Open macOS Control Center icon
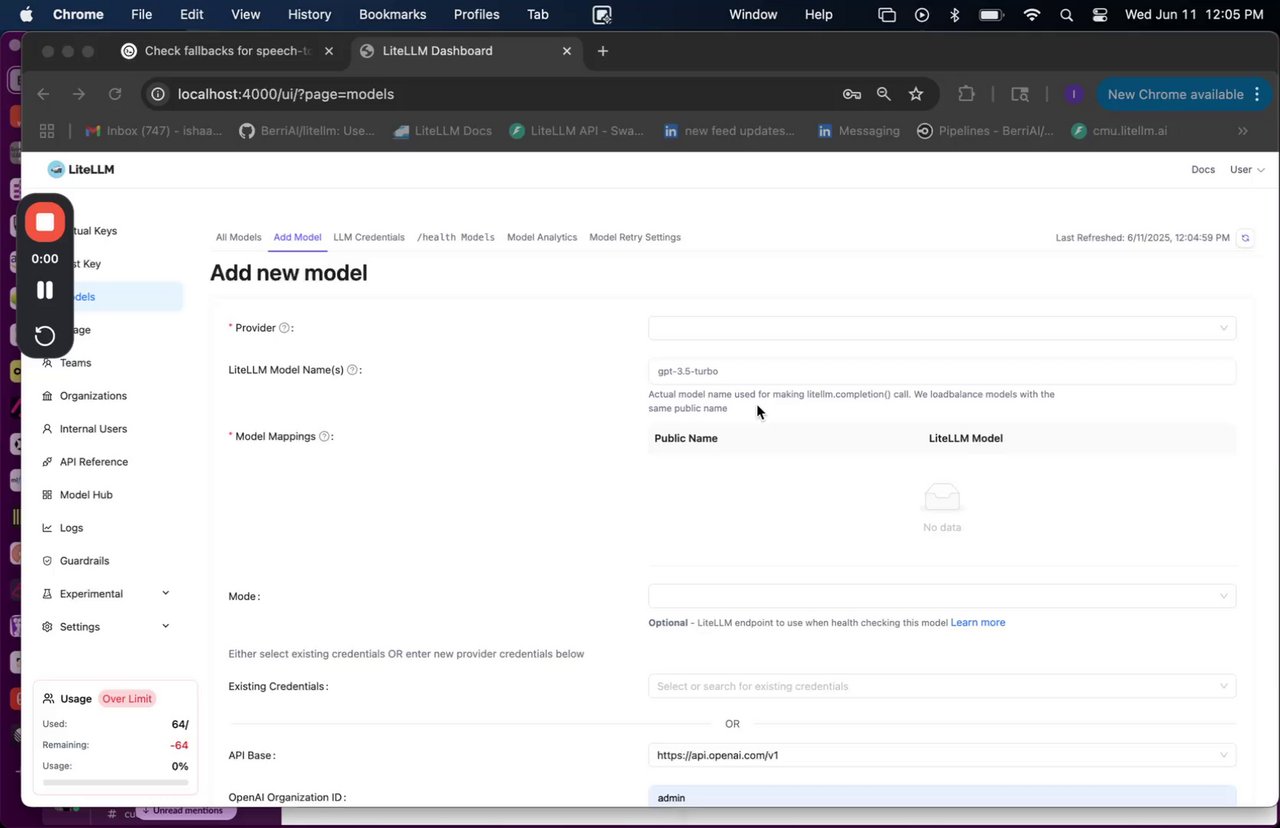 coord(1101,15)
